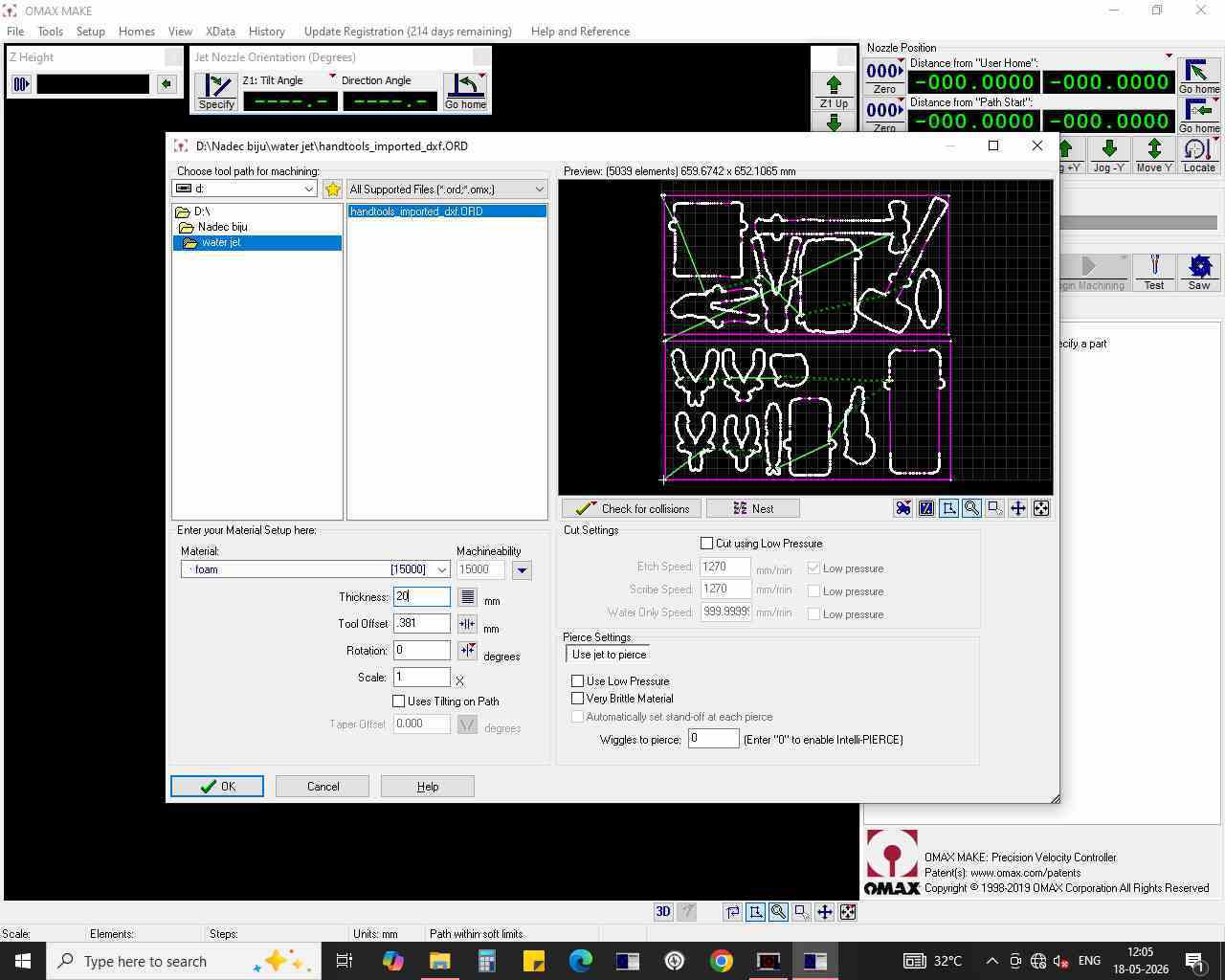Viewport: 1225px width, 980px height.
Task: Open the Tools menu
Action: (50, 32)
